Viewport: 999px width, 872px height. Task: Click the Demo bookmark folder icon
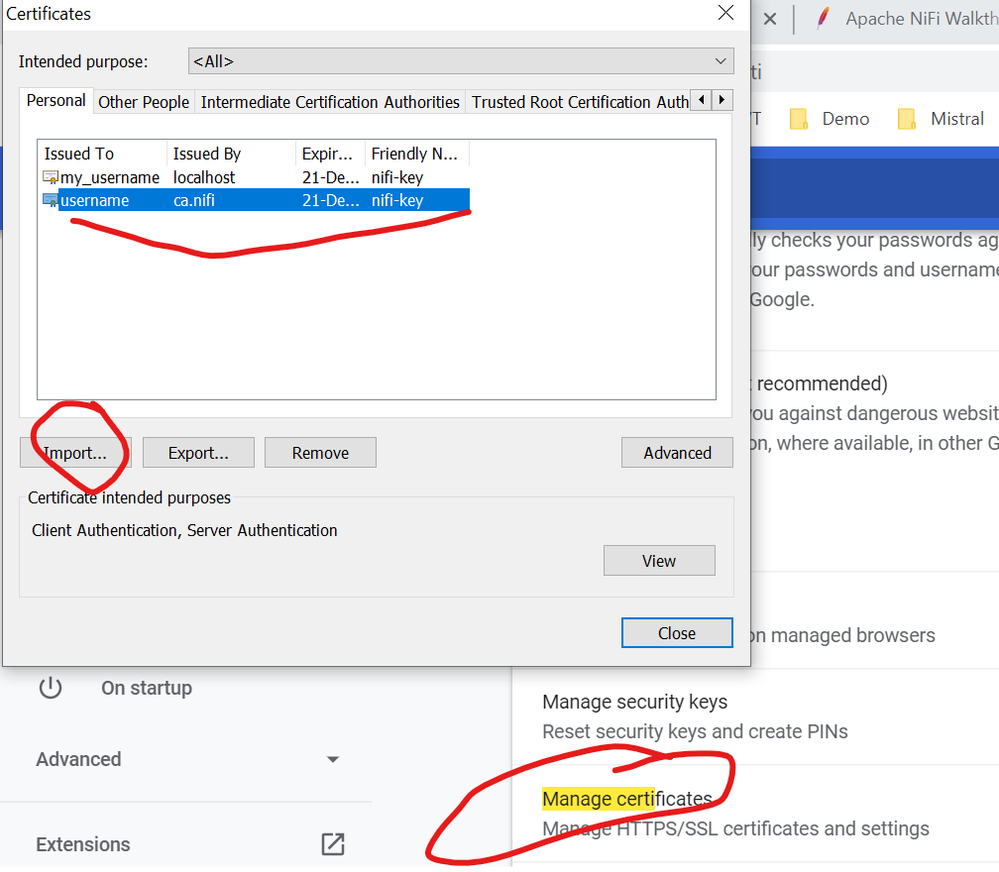pyautogui.click(x=798, y=119)
